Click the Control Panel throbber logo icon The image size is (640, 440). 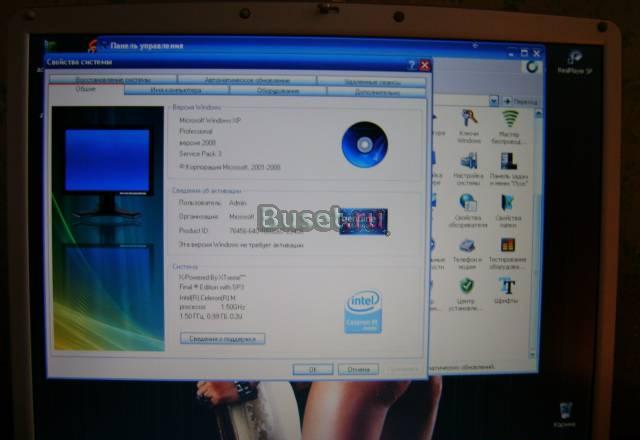coord(531,67)
